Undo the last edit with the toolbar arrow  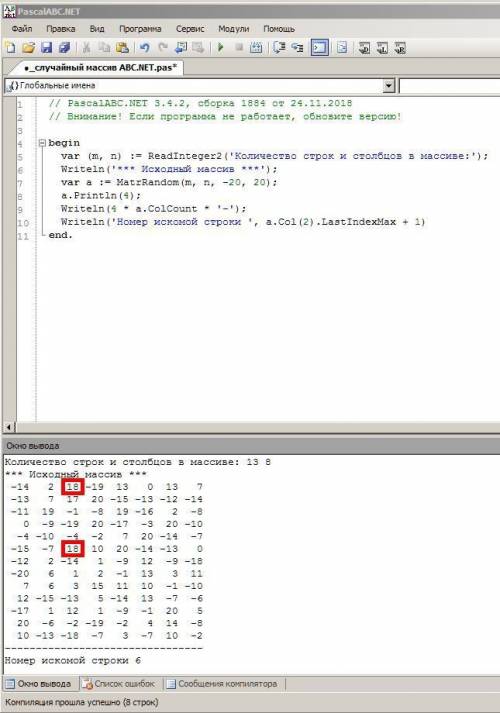pyautogui.click(x=145, y=48)
